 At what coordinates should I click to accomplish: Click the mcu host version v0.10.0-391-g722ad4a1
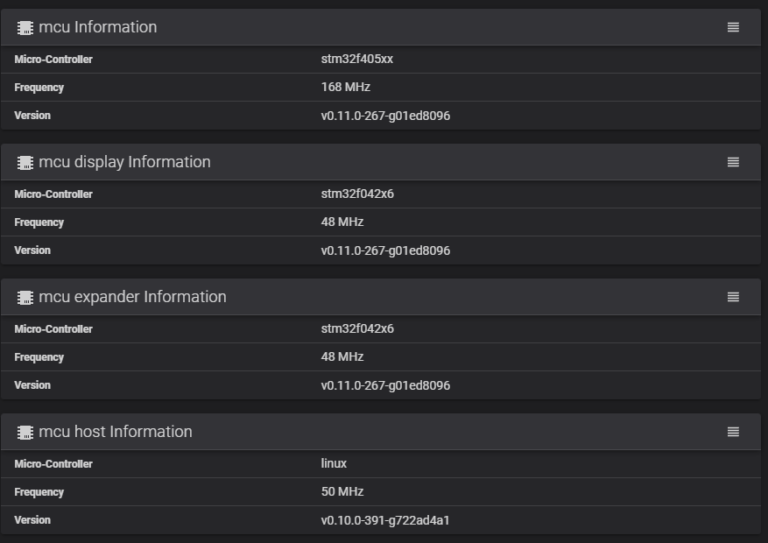385,520
